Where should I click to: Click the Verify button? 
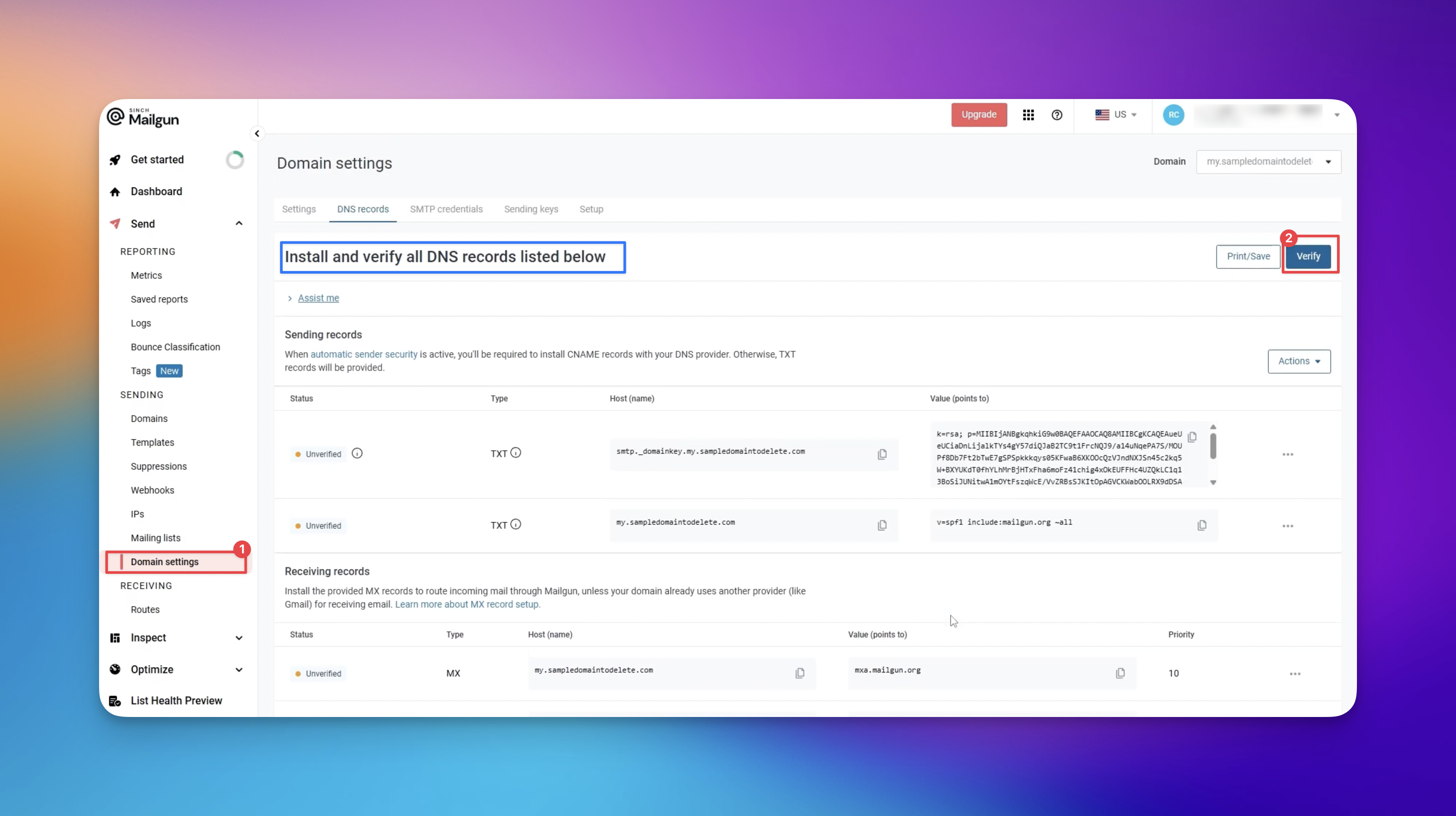[x=1308, y=256]
